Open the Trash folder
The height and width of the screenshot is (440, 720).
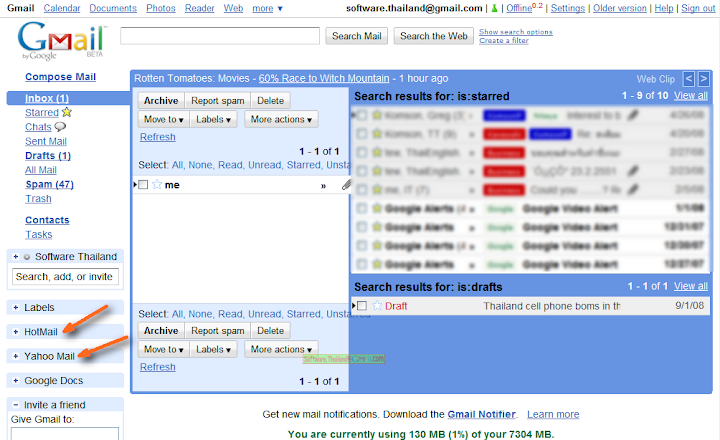(x=38, y=198)
